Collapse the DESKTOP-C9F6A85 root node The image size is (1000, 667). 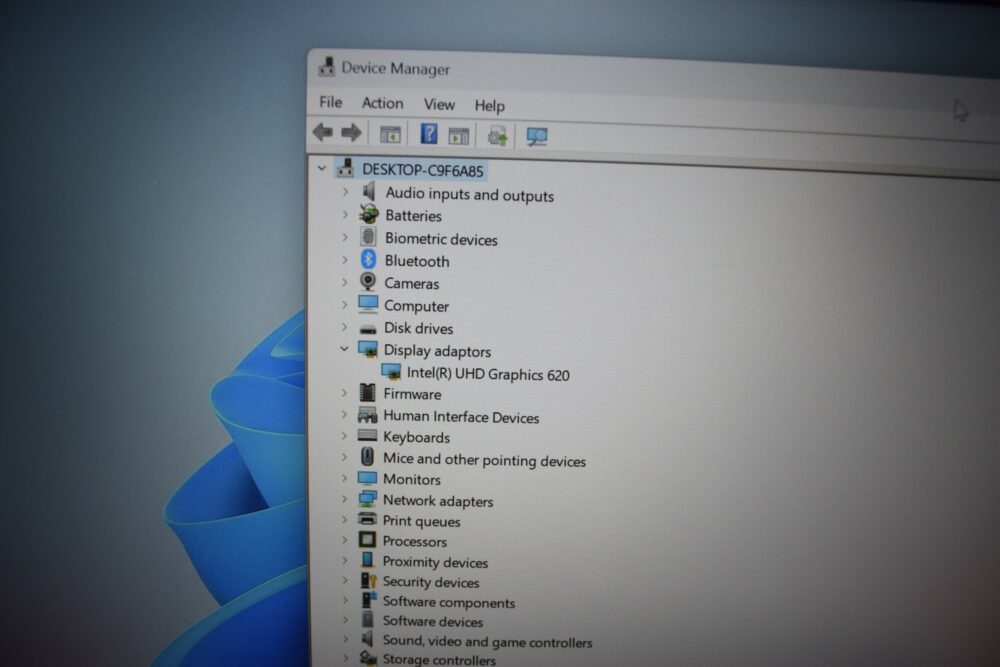pyautogui.click(x=322, y=168)
